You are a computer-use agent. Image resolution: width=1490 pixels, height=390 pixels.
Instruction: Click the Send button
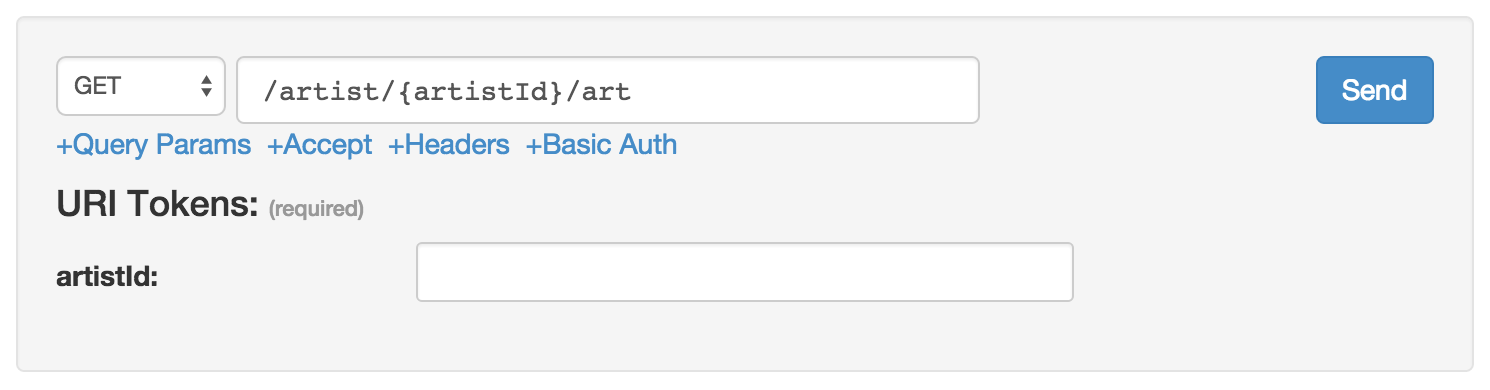click(1374, 90)
